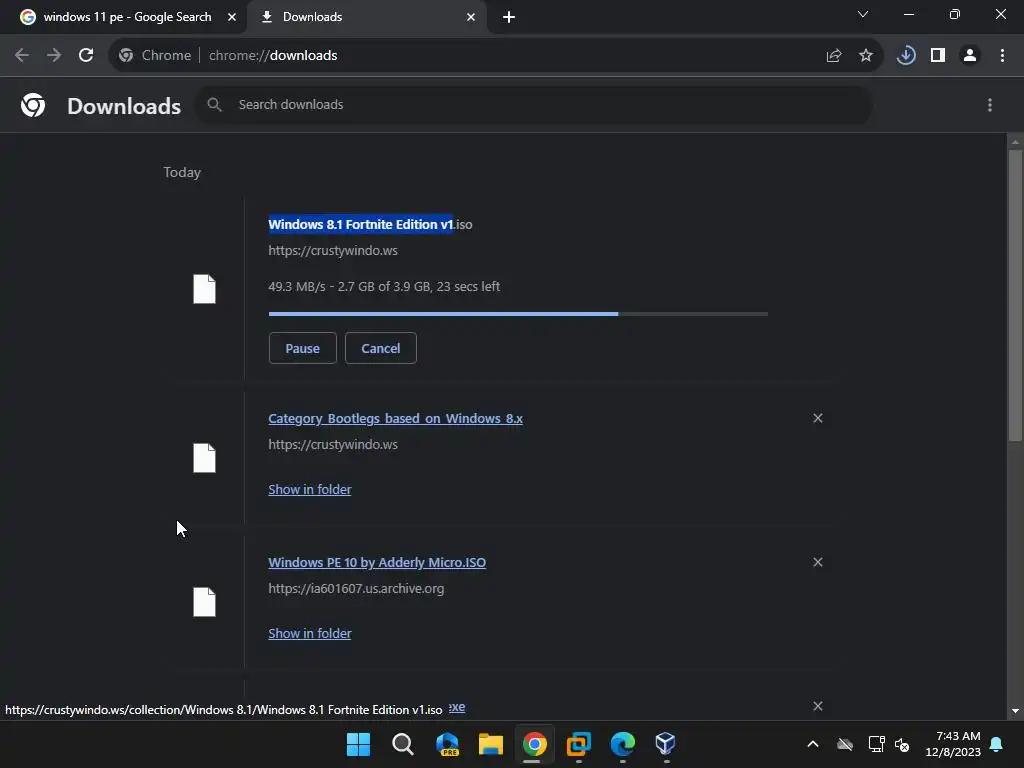Image resolution: width=1024 pixels, height=768 pixels.
Task: Click the muted volume tray icon
Action: (x=903, y=744)
